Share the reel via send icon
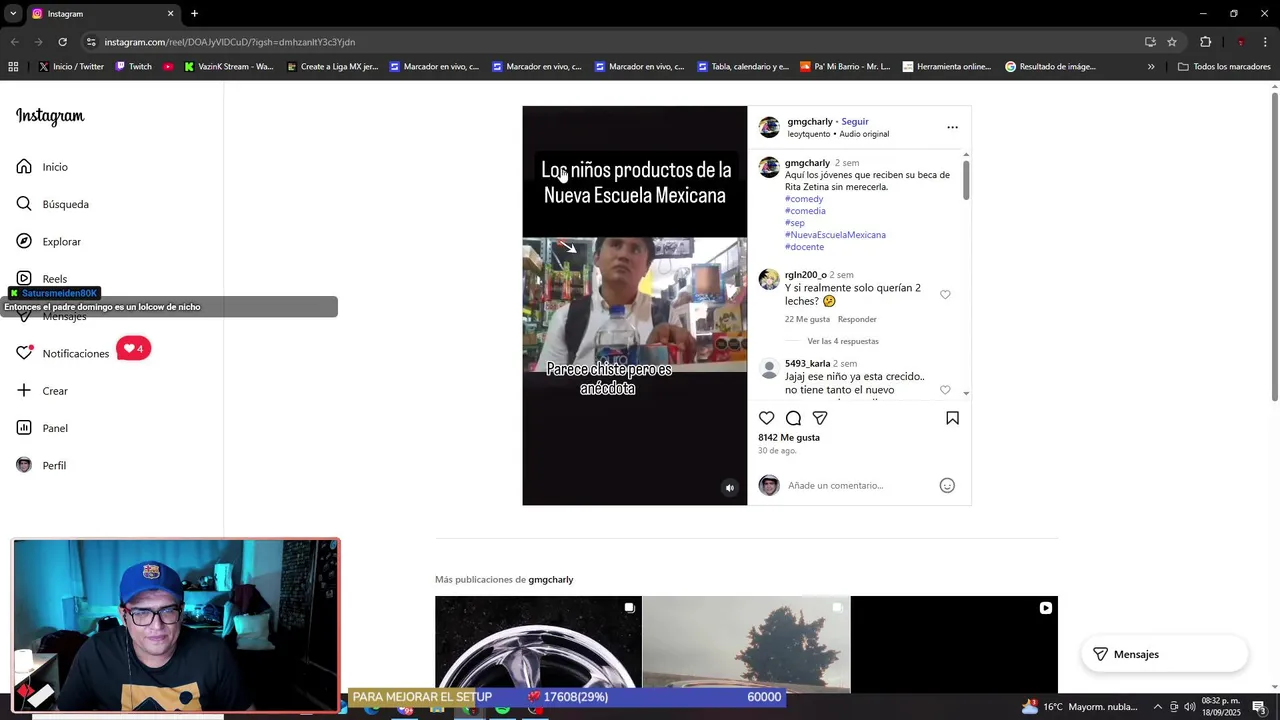Image resolution: width=1280 pixels, height=720 pixels. click(820, 418)
